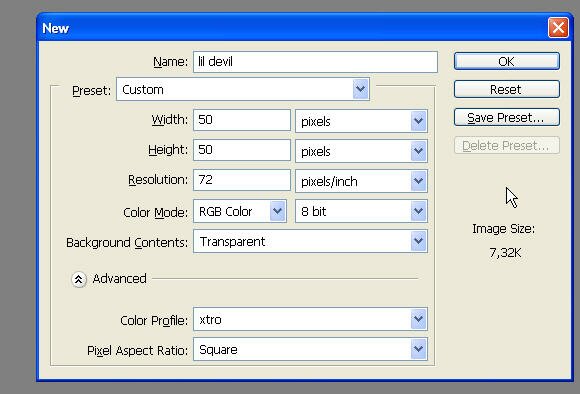Click into the Resolution input field
580x394 pixels.
click(242, 180)
